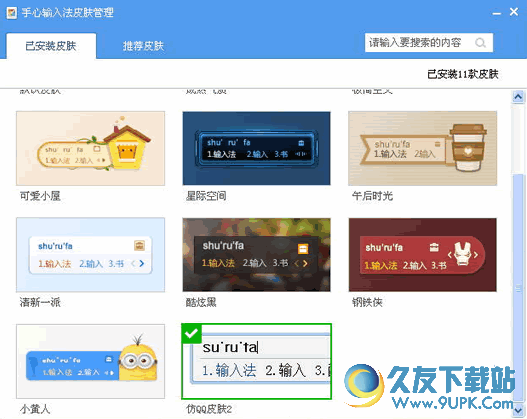Image resolution: width=527 pixels, height=419 pixels.
Task: Select the 仿QQ皮肤2 skin thumbnail
Action: pos(256,361)
